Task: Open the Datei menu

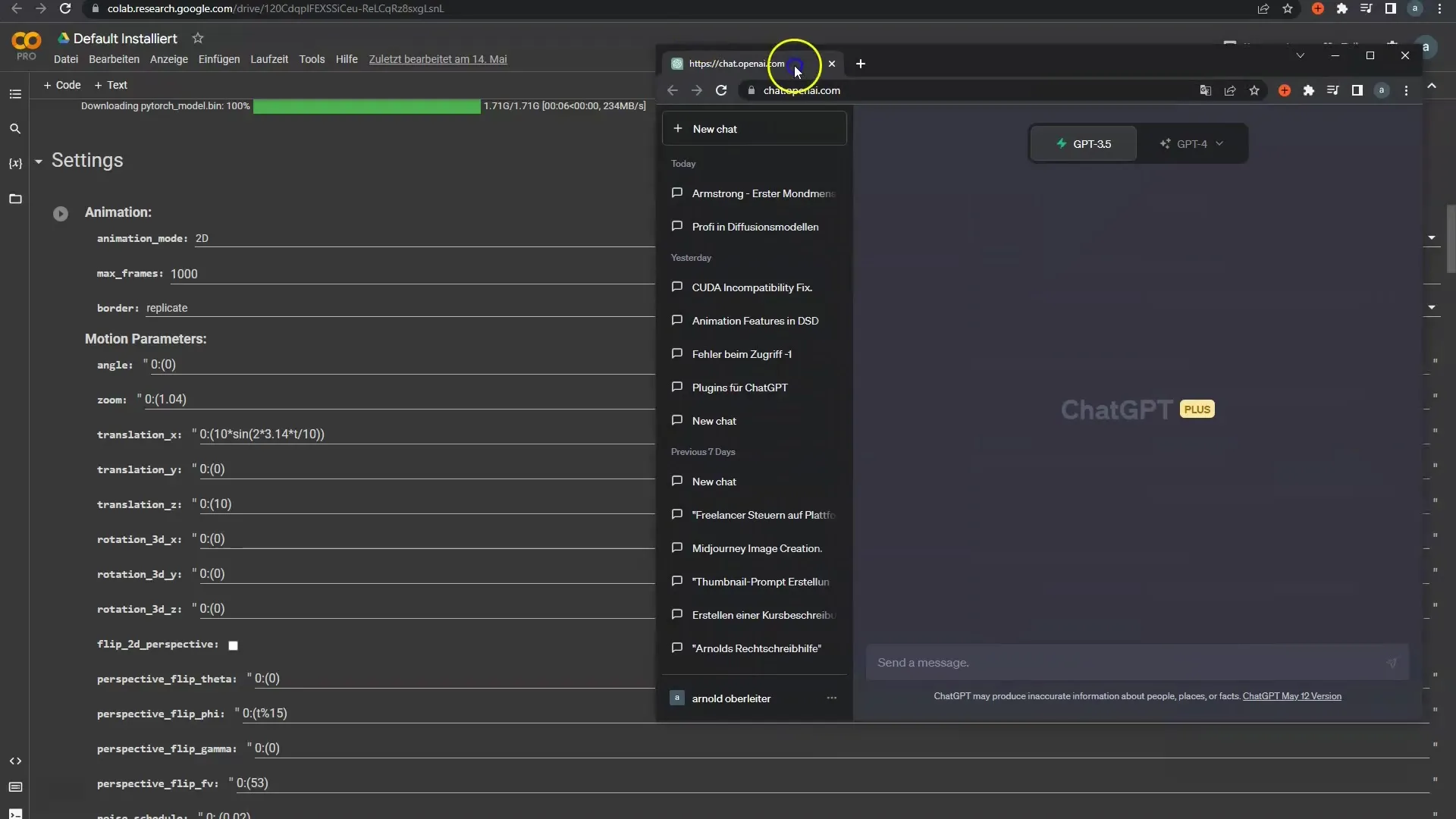Action: tap(66, 59)
